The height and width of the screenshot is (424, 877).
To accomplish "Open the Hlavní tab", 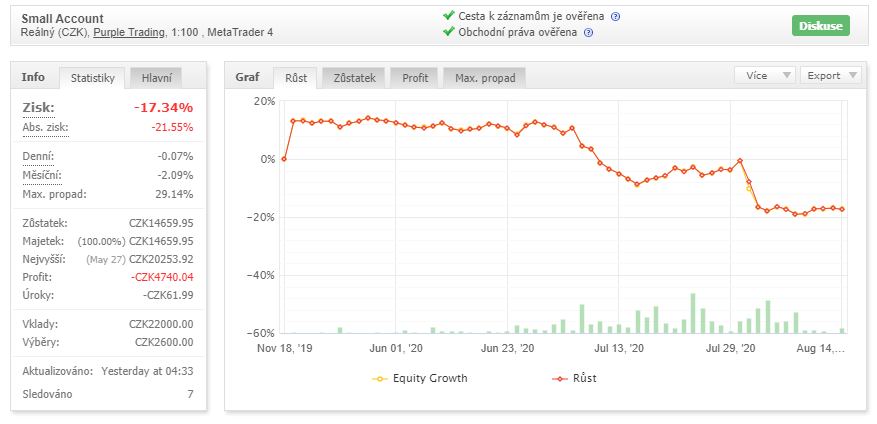I will point(156,78).
